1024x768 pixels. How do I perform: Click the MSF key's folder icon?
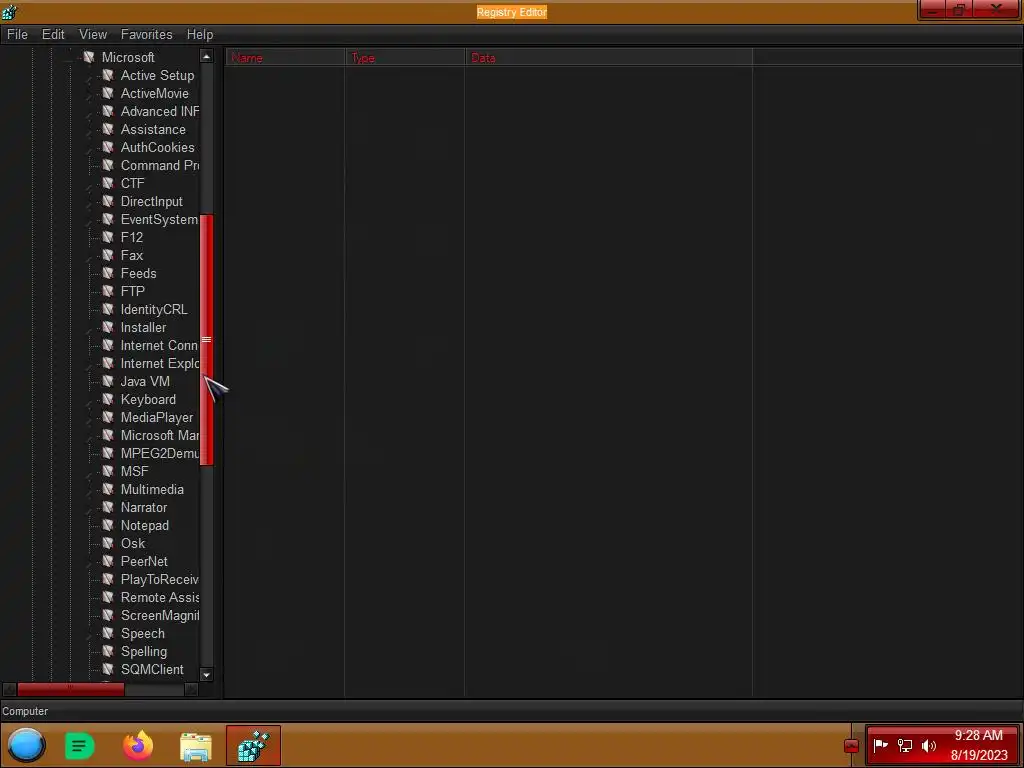pyautogui.click(x=108, y=471)
